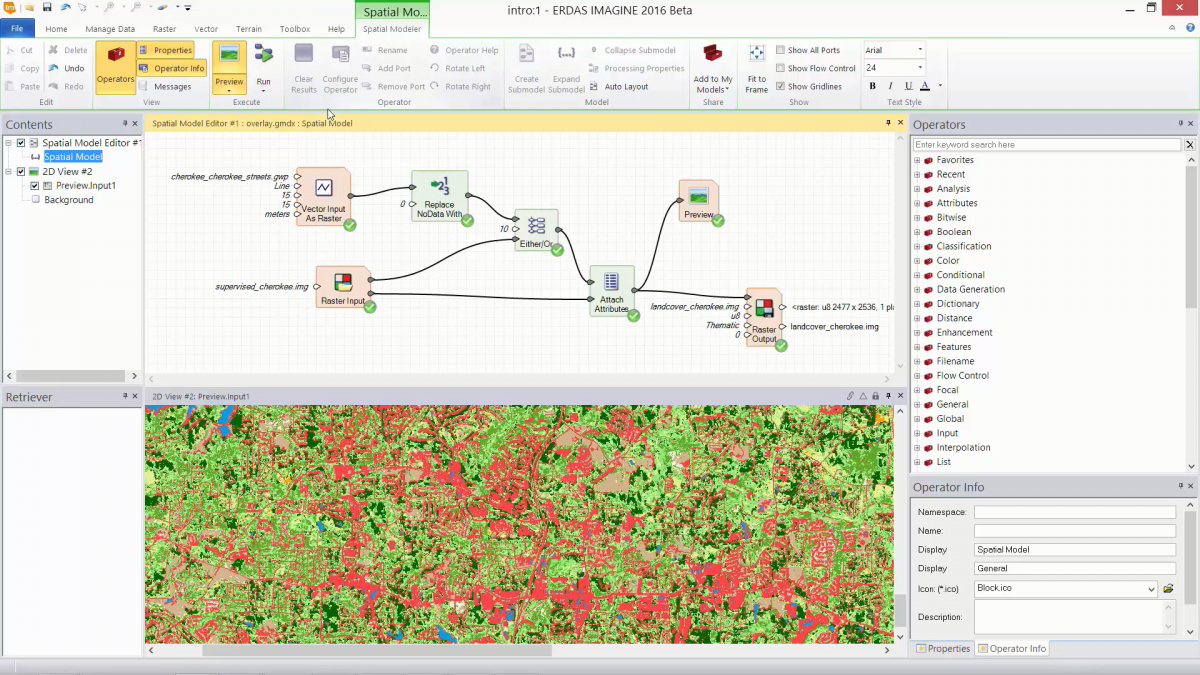Image resolution: width=1200 pixels, height=675 pixels.
Task: Run the spatial model
Action: point(263,67)
